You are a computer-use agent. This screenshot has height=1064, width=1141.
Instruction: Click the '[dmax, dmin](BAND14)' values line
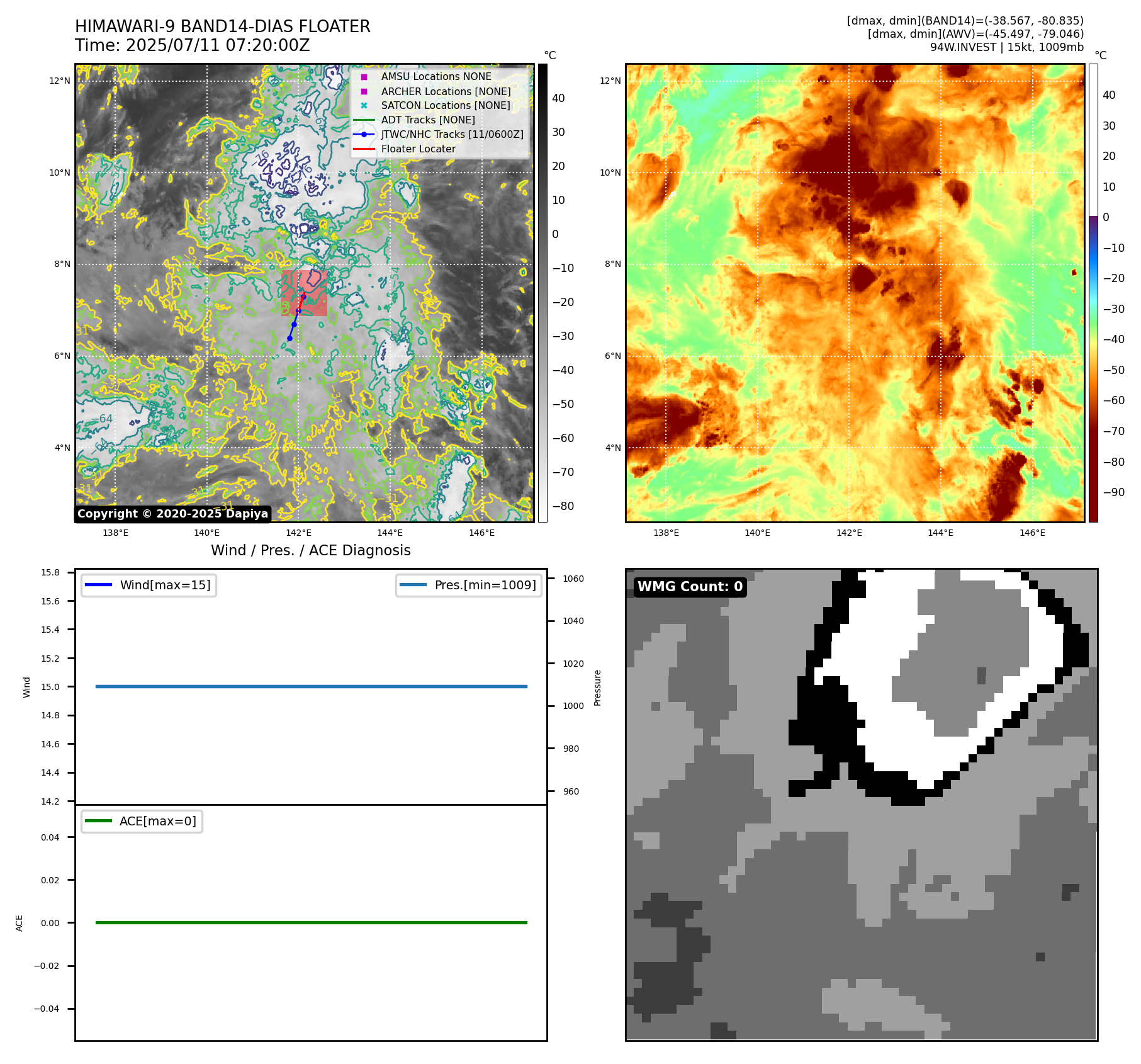point(965,21)
